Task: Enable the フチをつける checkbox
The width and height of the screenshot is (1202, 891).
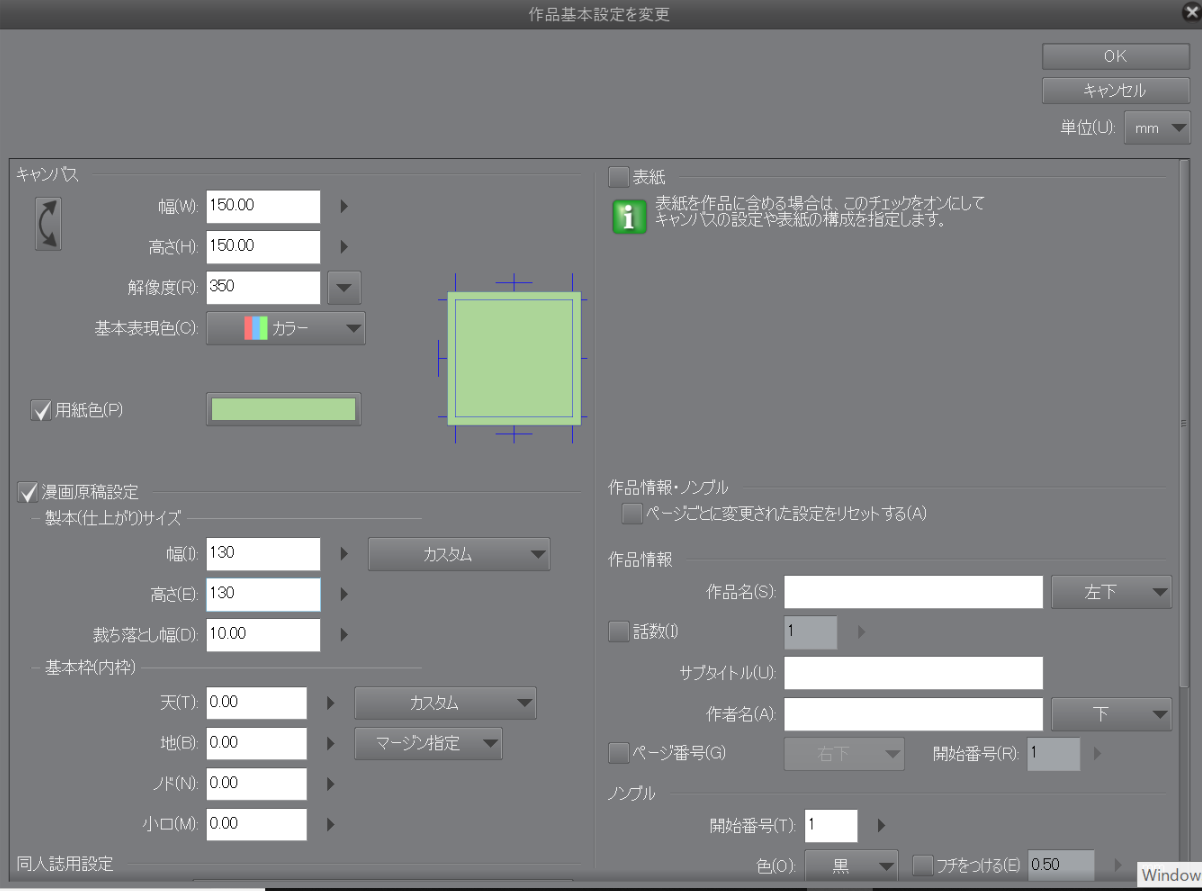Action: pyautogui.click(x=922, y=864)
